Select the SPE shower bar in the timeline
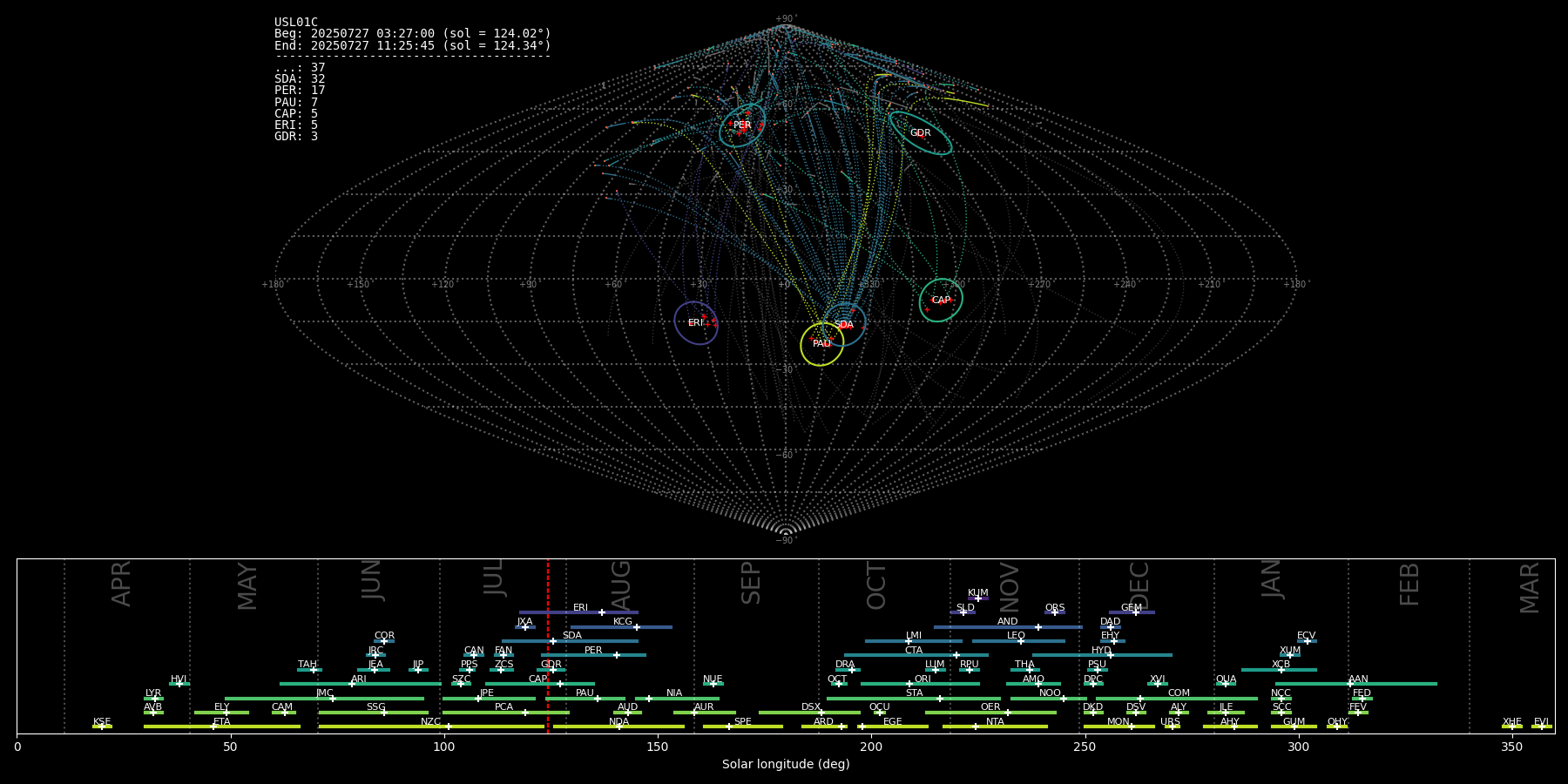The height and width of the screenshot is (784, 1568). click(743, 727)
